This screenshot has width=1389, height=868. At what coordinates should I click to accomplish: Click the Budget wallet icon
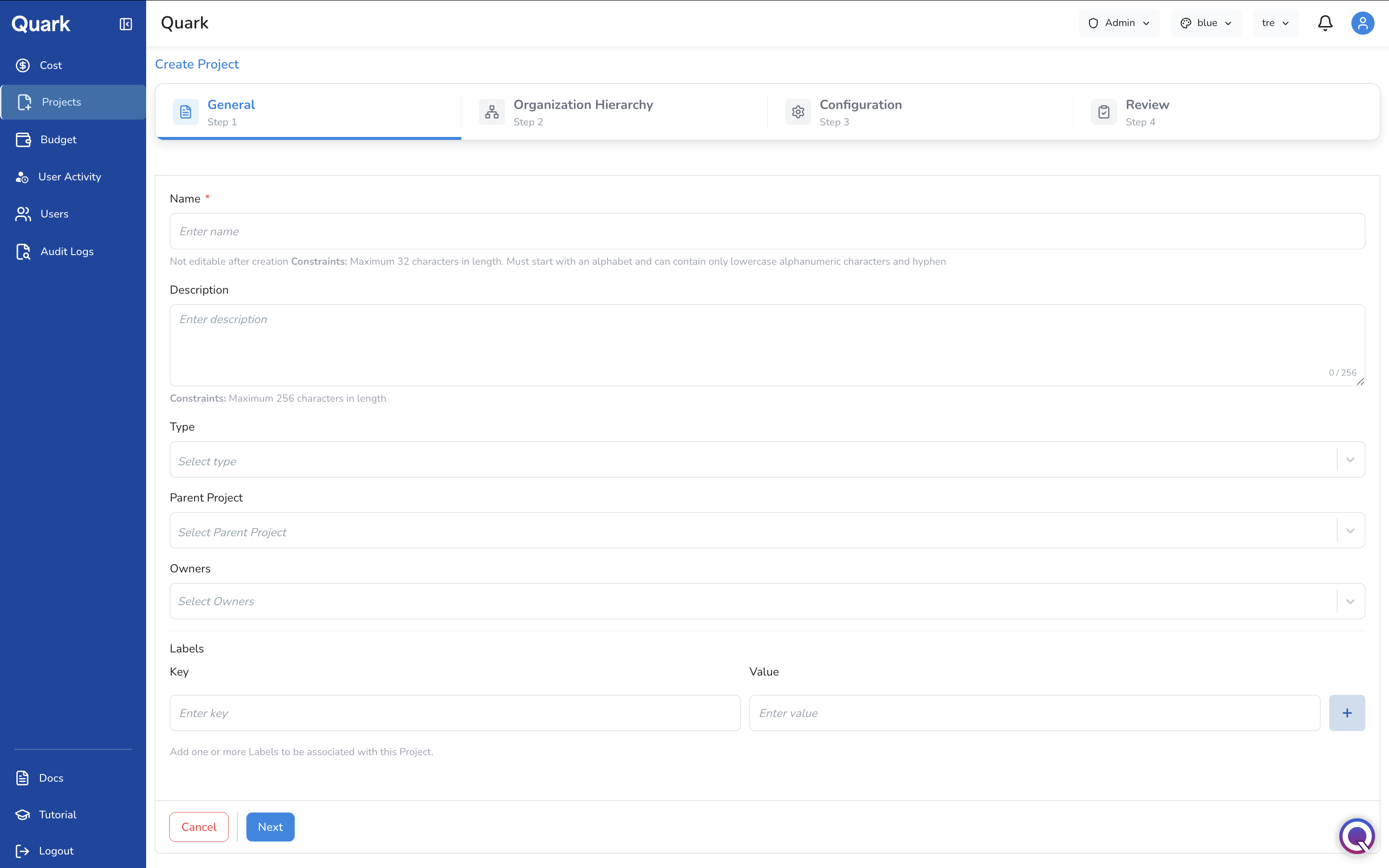(24, 139)
